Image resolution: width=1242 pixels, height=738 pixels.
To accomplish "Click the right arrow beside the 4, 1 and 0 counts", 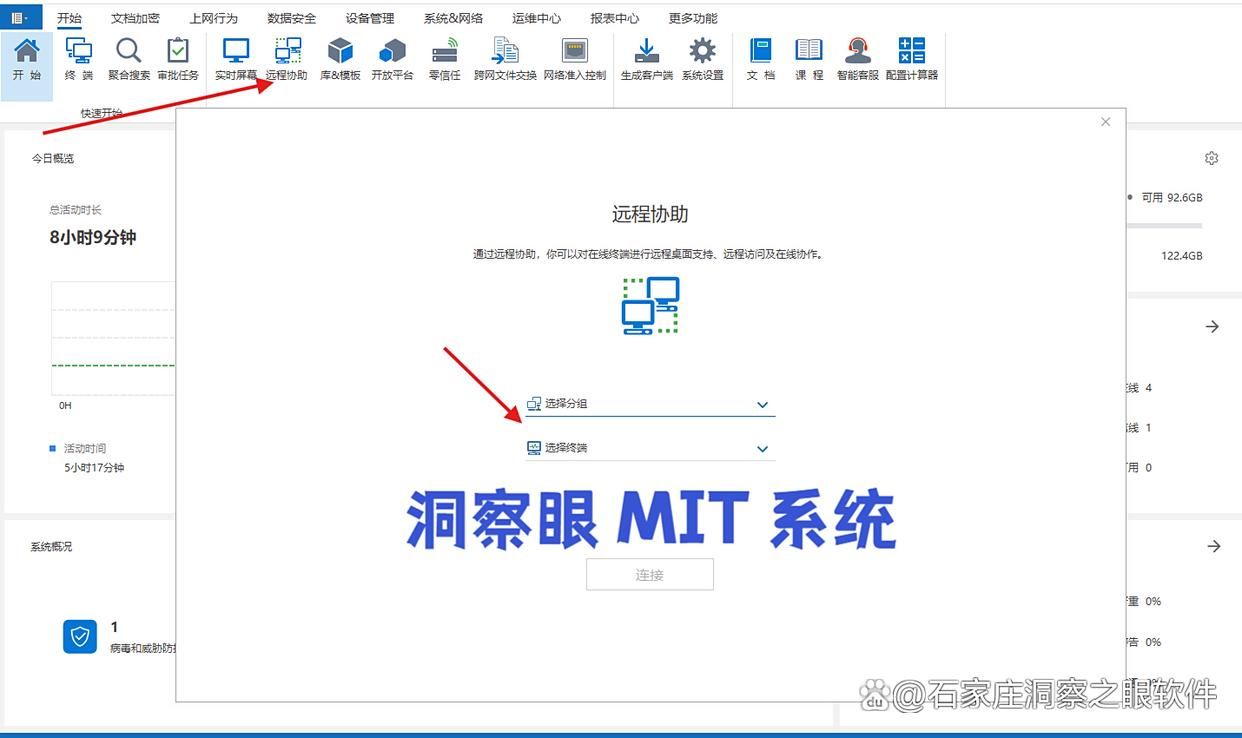I will [x=1213, y=327].
